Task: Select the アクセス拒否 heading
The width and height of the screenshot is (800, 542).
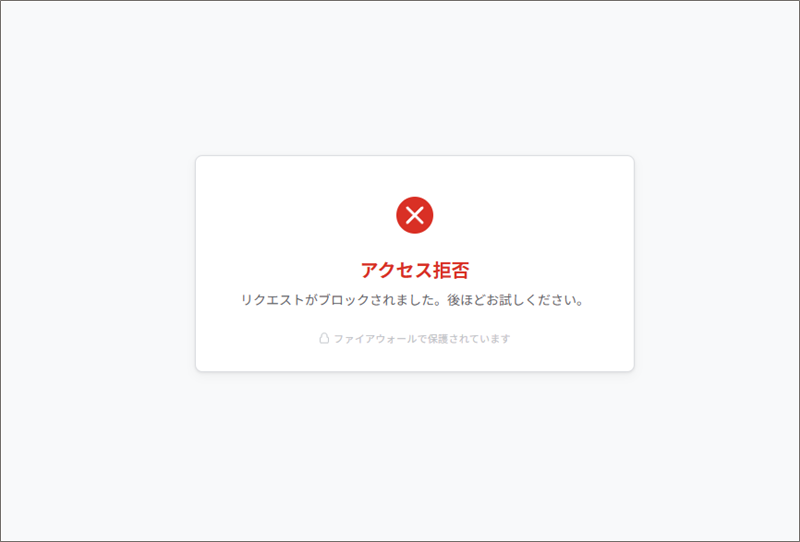Action: [x=414, y=270]
